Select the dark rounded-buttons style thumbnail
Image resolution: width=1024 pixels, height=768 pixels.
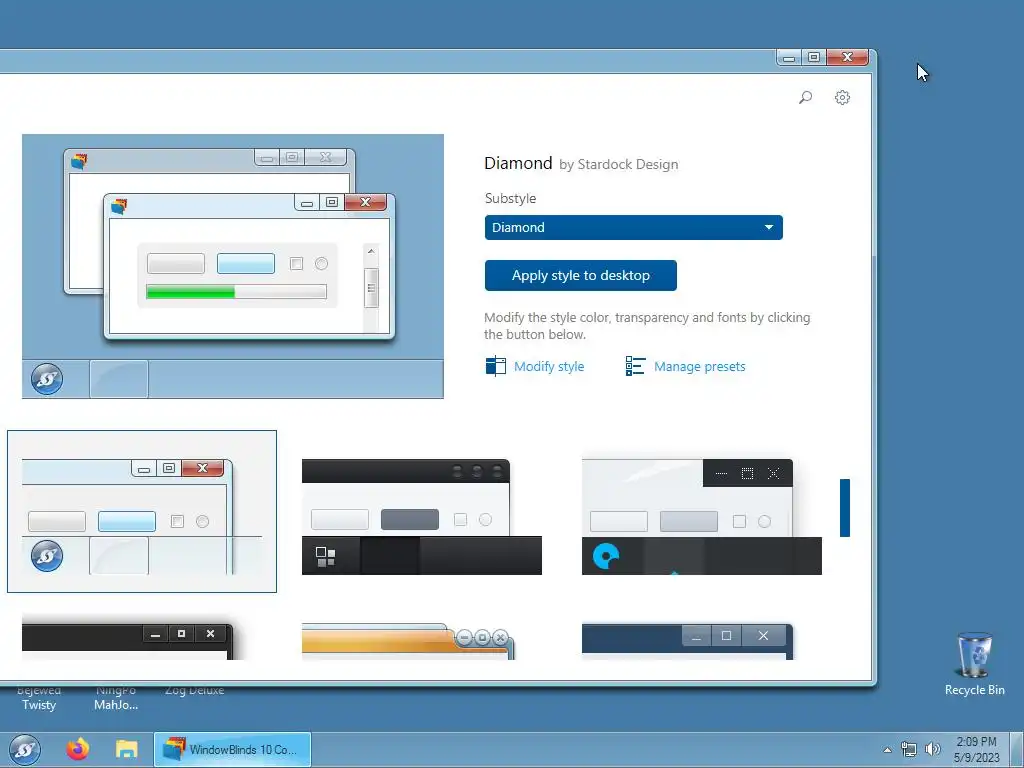tap(422, 517)
